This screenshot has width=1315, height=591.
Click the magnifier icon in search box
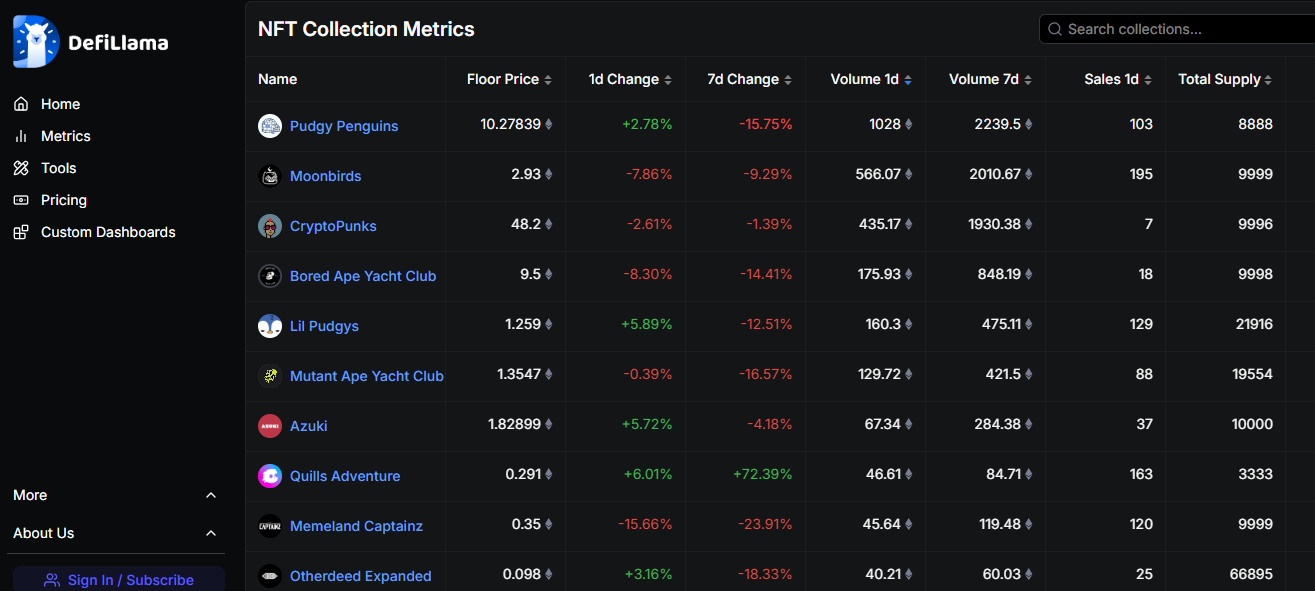[1055, 29]
